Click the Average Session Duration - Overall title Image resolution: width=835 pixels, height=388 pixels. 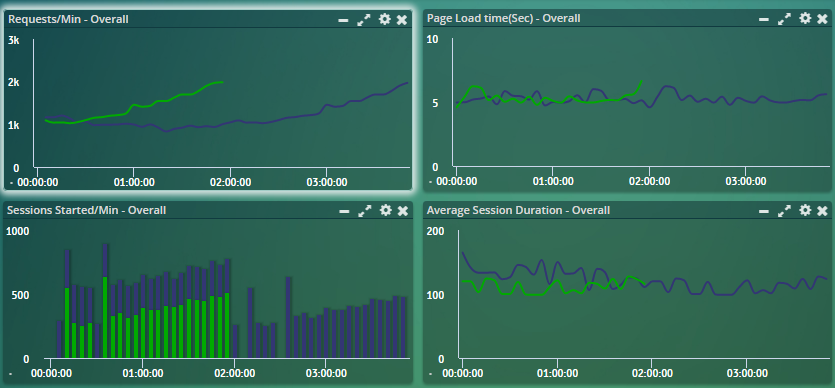519,210
